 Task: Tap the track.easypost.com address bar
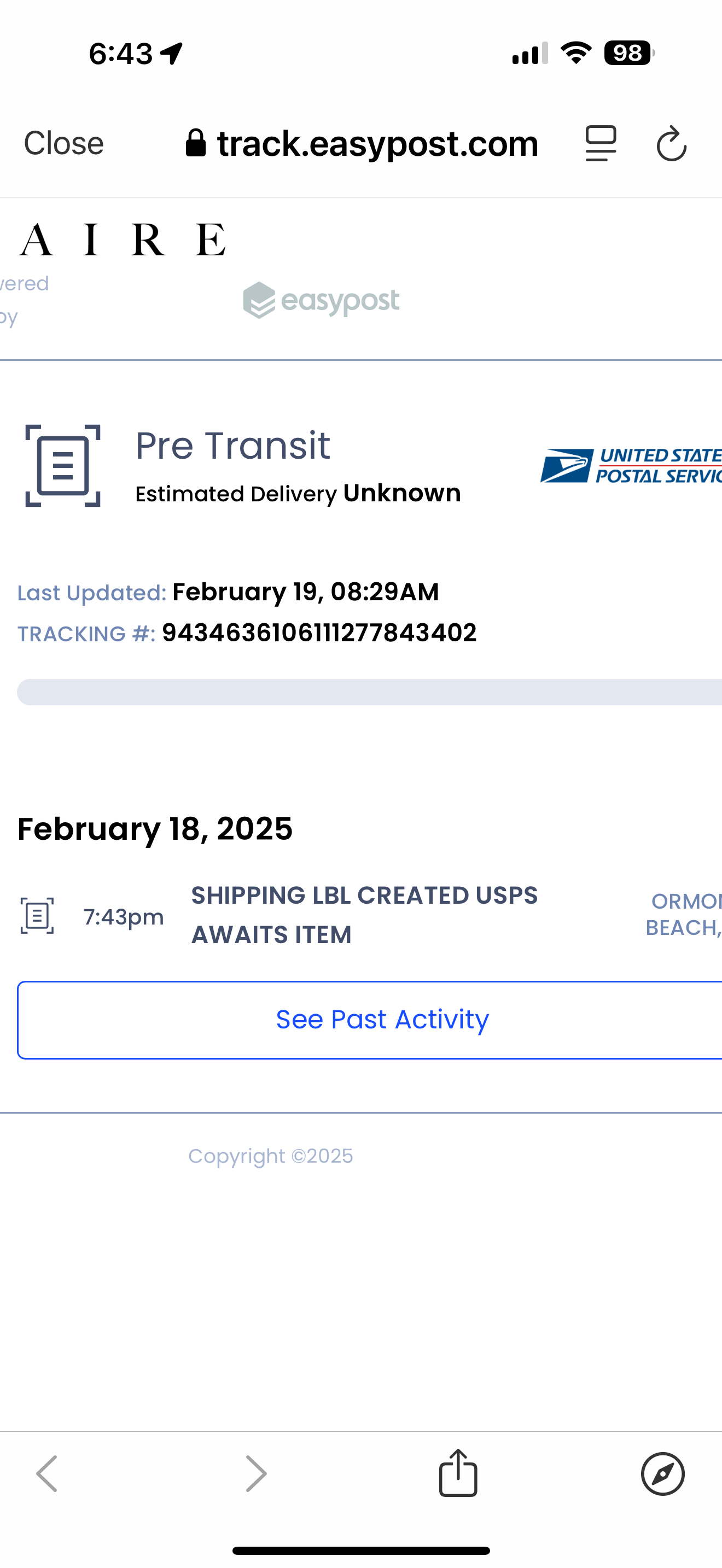377,144
